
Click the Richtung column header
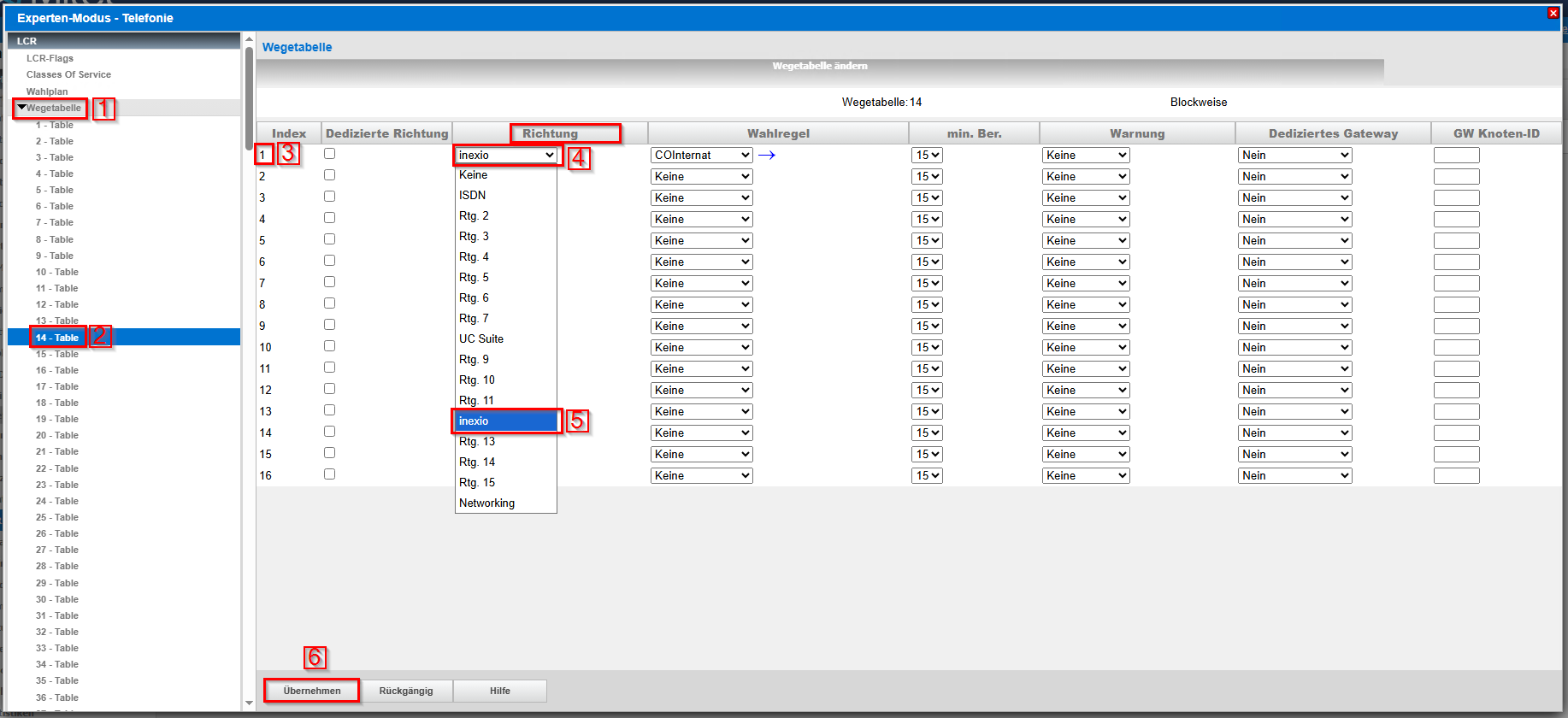(551, 133)
